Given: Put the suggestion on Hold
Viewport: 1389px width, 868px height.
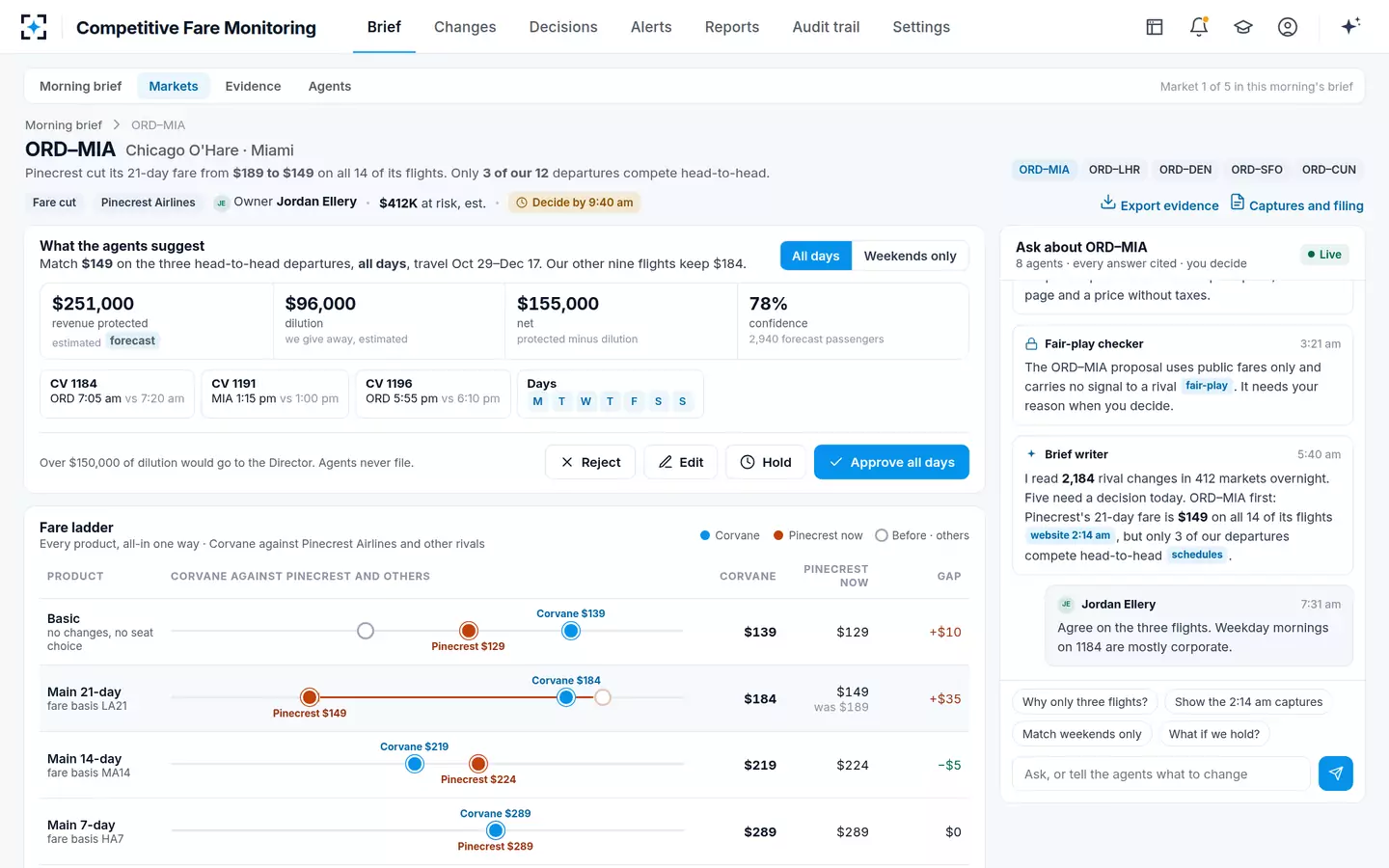Looking at the screenshot, I should tap(766, 462).
